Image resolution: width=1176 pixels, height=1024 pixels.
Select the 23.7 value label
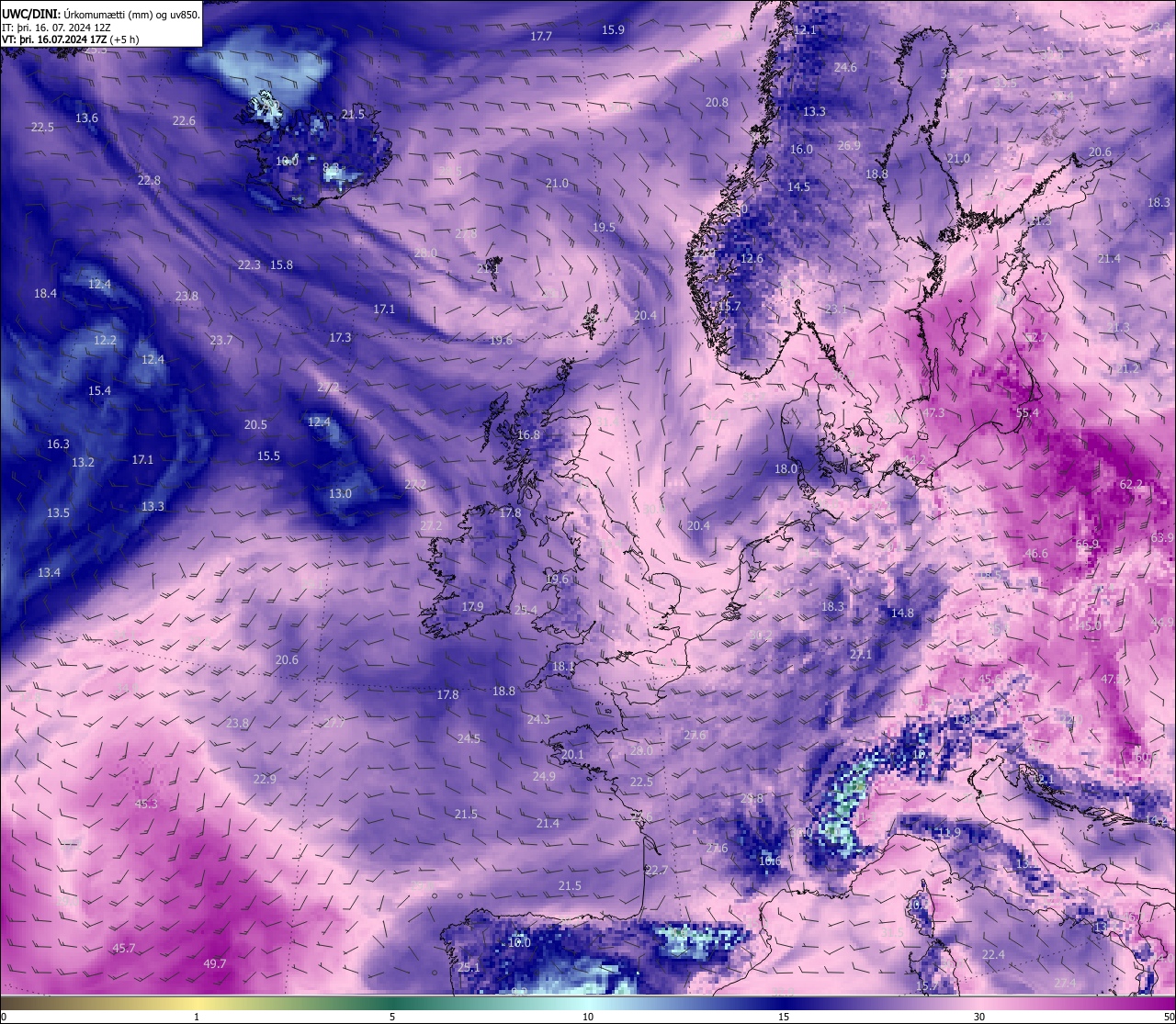(x=220, y=341)
